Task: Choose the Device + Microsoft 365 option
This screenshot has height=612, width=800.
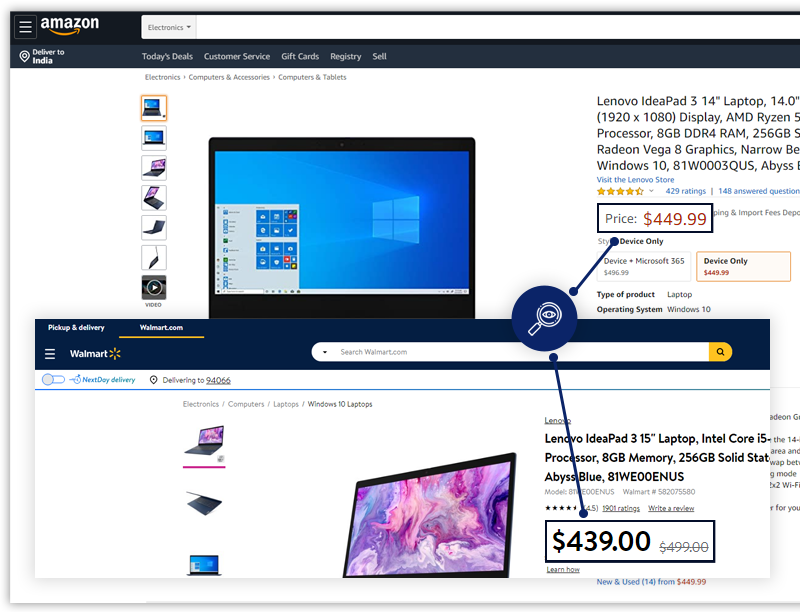Action: click(x=644, y=266)
